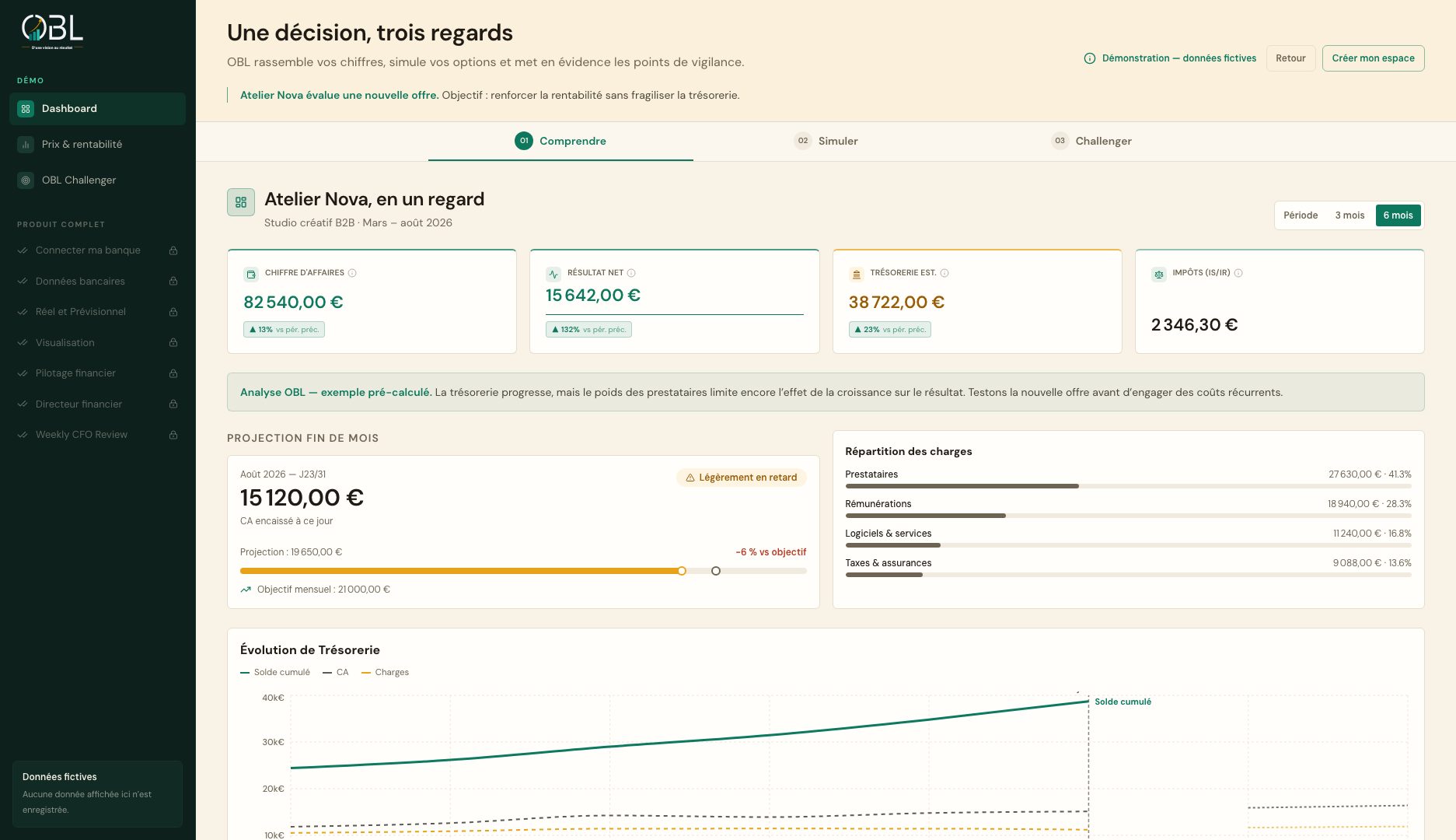Click info icon next to Trésorerie est.
1456x840 pixels.
[944, 273]
